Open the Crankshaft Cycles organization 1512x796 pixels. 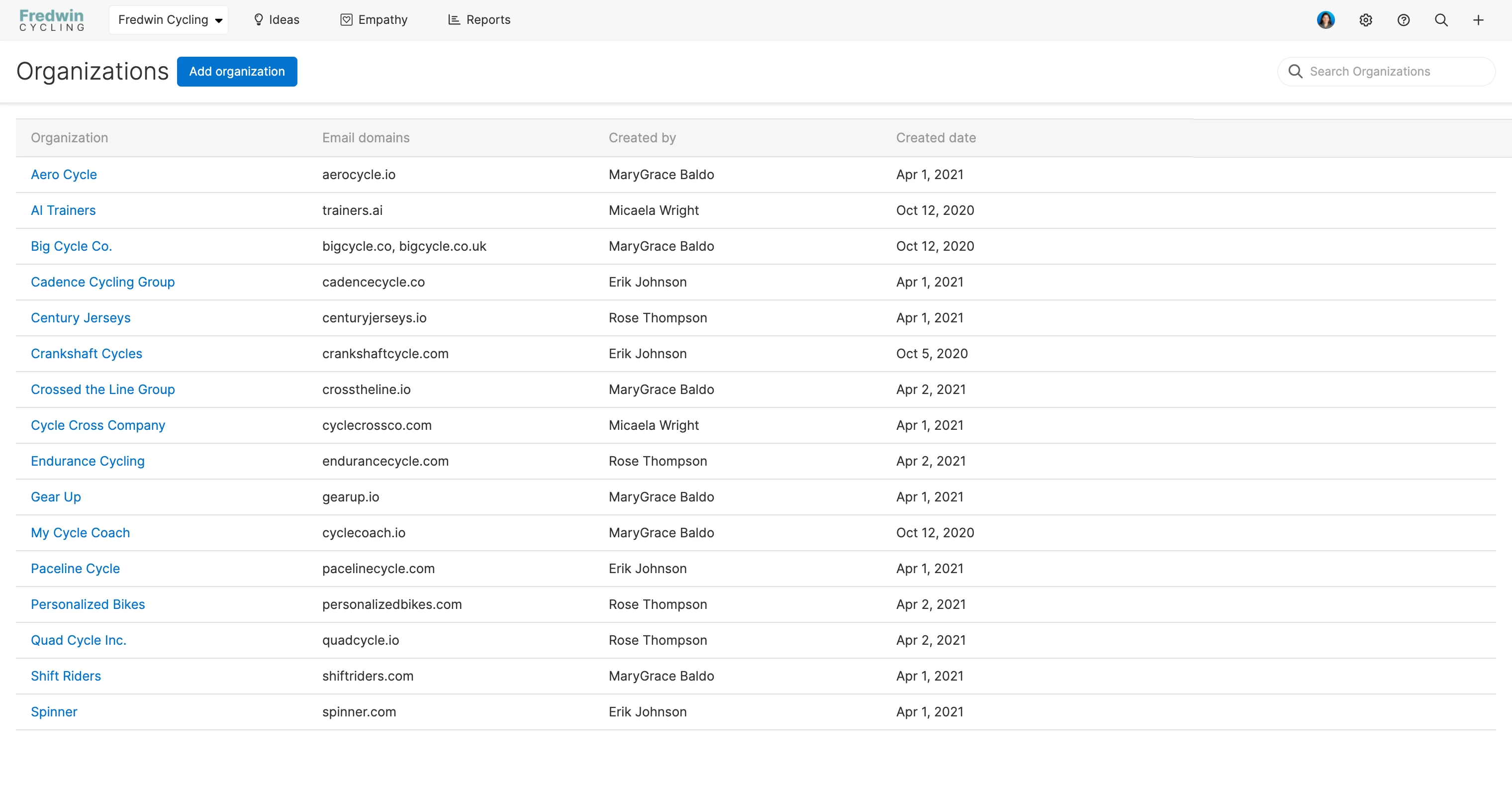click(86, 353)
